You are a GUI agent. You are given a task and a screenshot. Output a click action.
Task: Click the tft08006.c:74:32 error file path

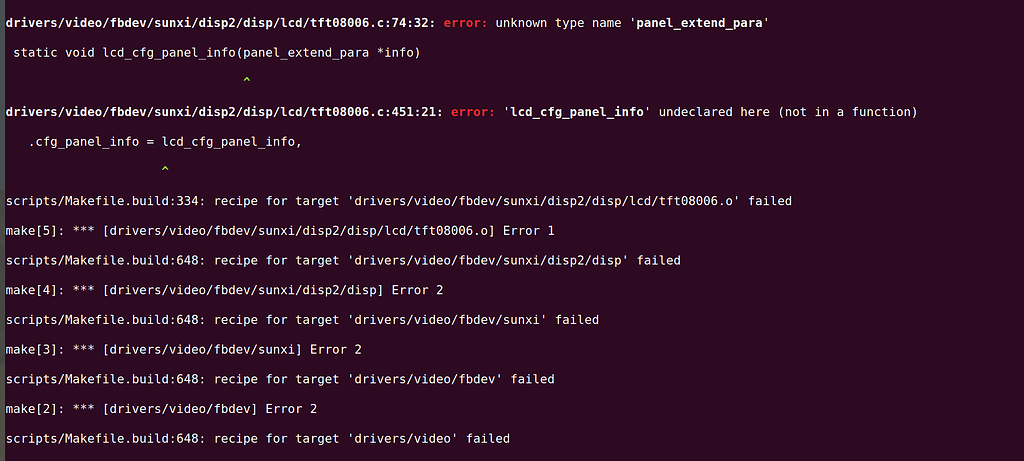tap(221, 23)
